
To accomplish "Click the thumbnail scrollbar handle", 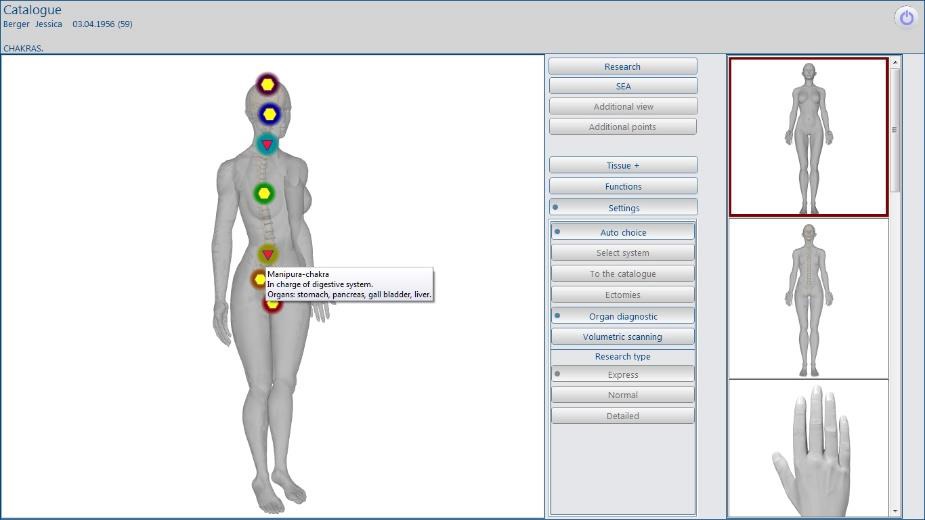I will [x=895, y=130].
